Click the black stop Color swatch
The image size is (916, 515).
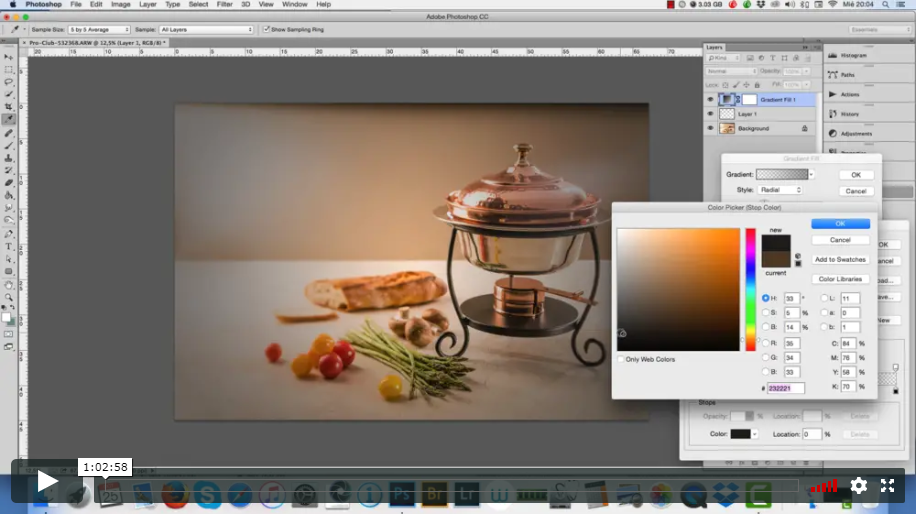[x=740, y=434]
